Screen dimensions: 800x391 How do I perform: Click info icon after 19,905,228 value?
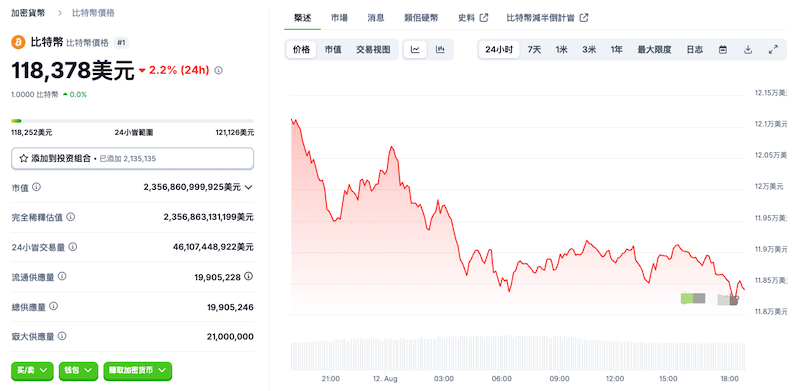(x=248, y=277)
